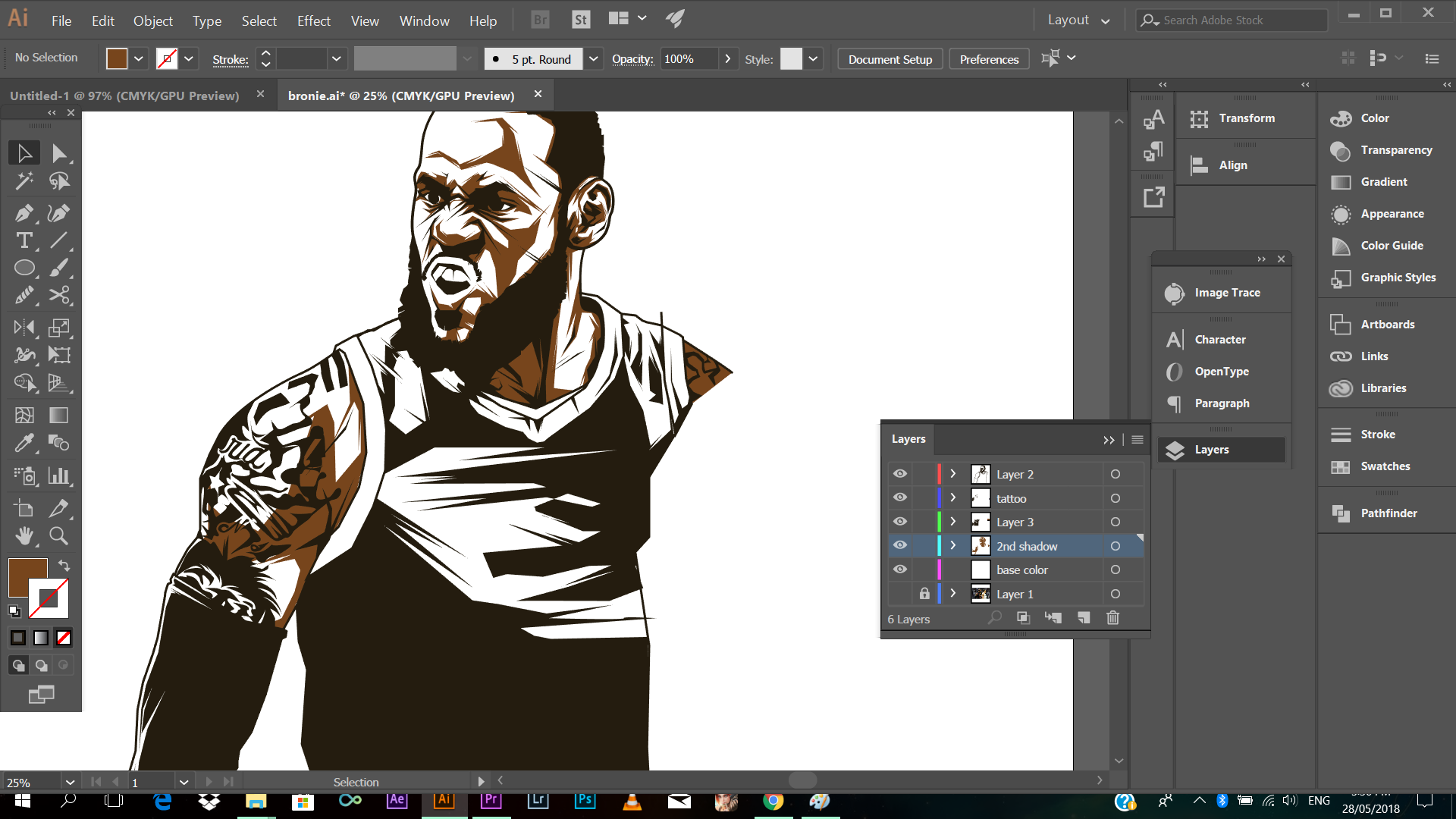Image resolution: width=1456 pixels, height=819 pixels.
Task: Toggle visibility of Layer 3
Action: point(900,522)
